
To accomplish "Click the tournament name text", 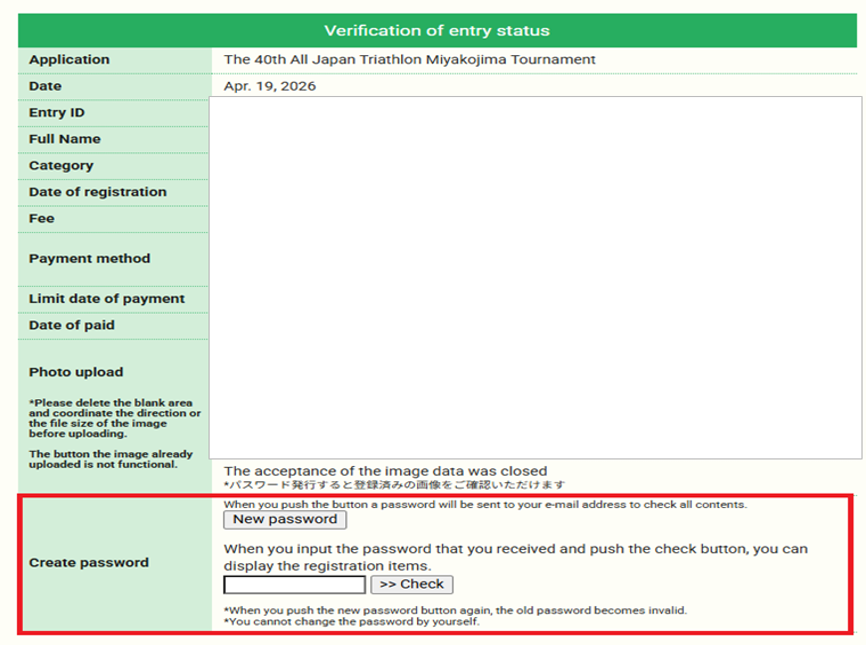I will pos(409,60).
